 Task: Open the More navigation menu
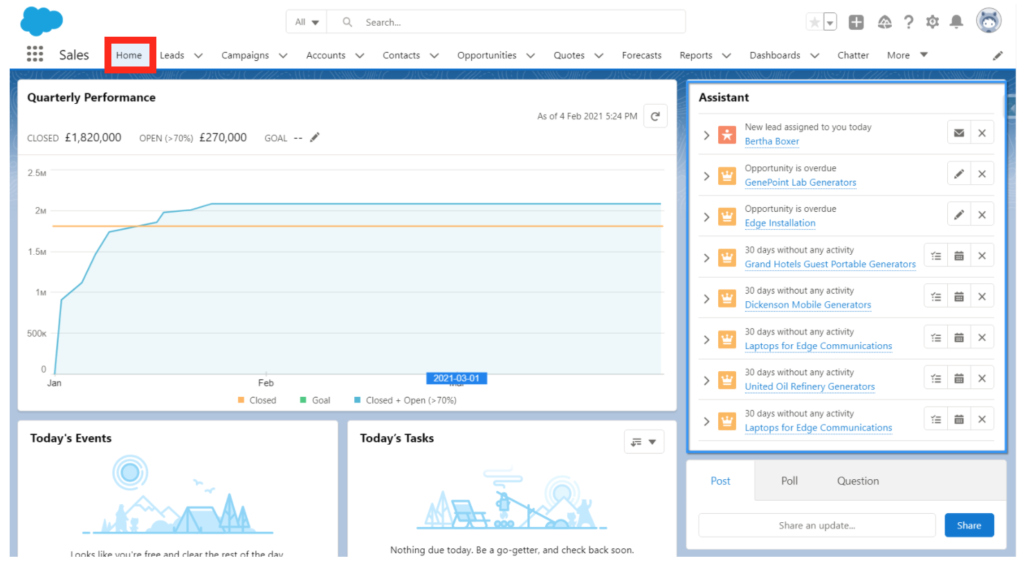pyautogui.click(x=907, y=56)
